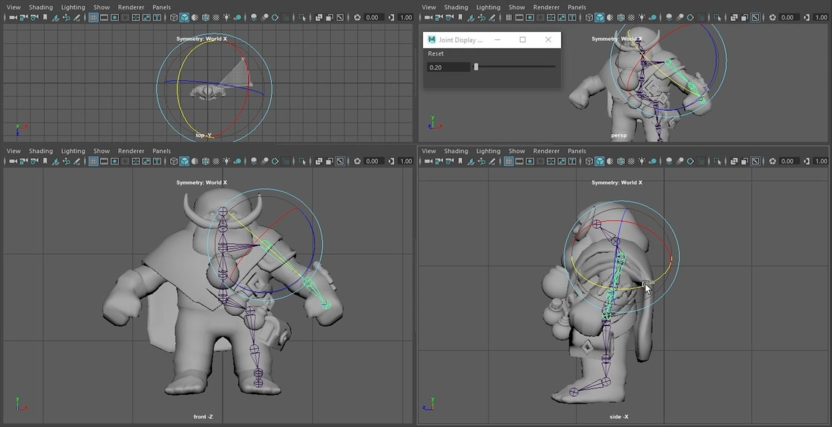The width and height of the screenshot is (832, 427).
Task: Click joint display scale slider handle
Action: [x=476, y=67]
